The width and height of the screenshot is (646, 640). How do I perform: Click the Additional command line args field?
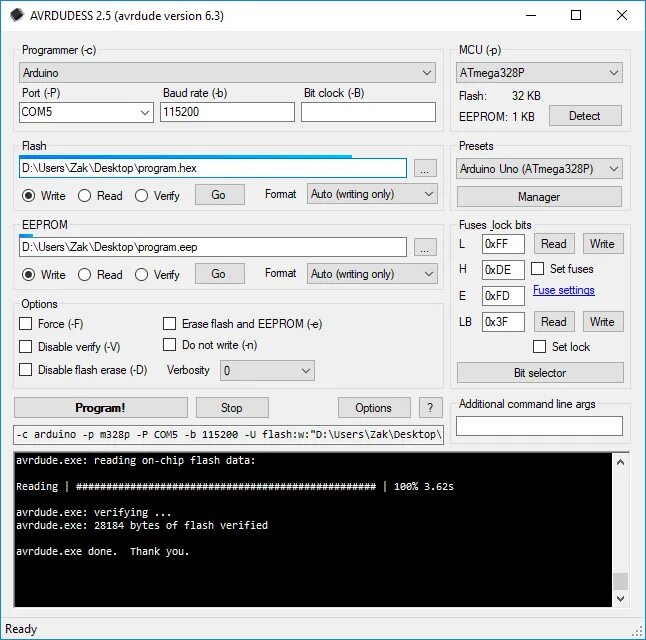[539, 425]
